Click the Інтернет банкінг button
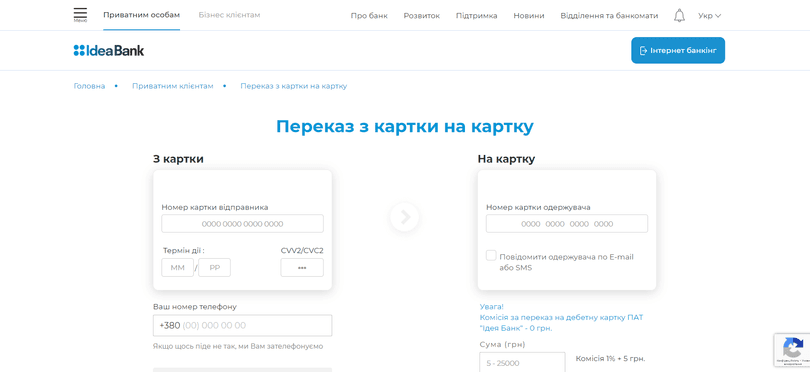Viewport: 810px width, 372px height. (678, 50)
